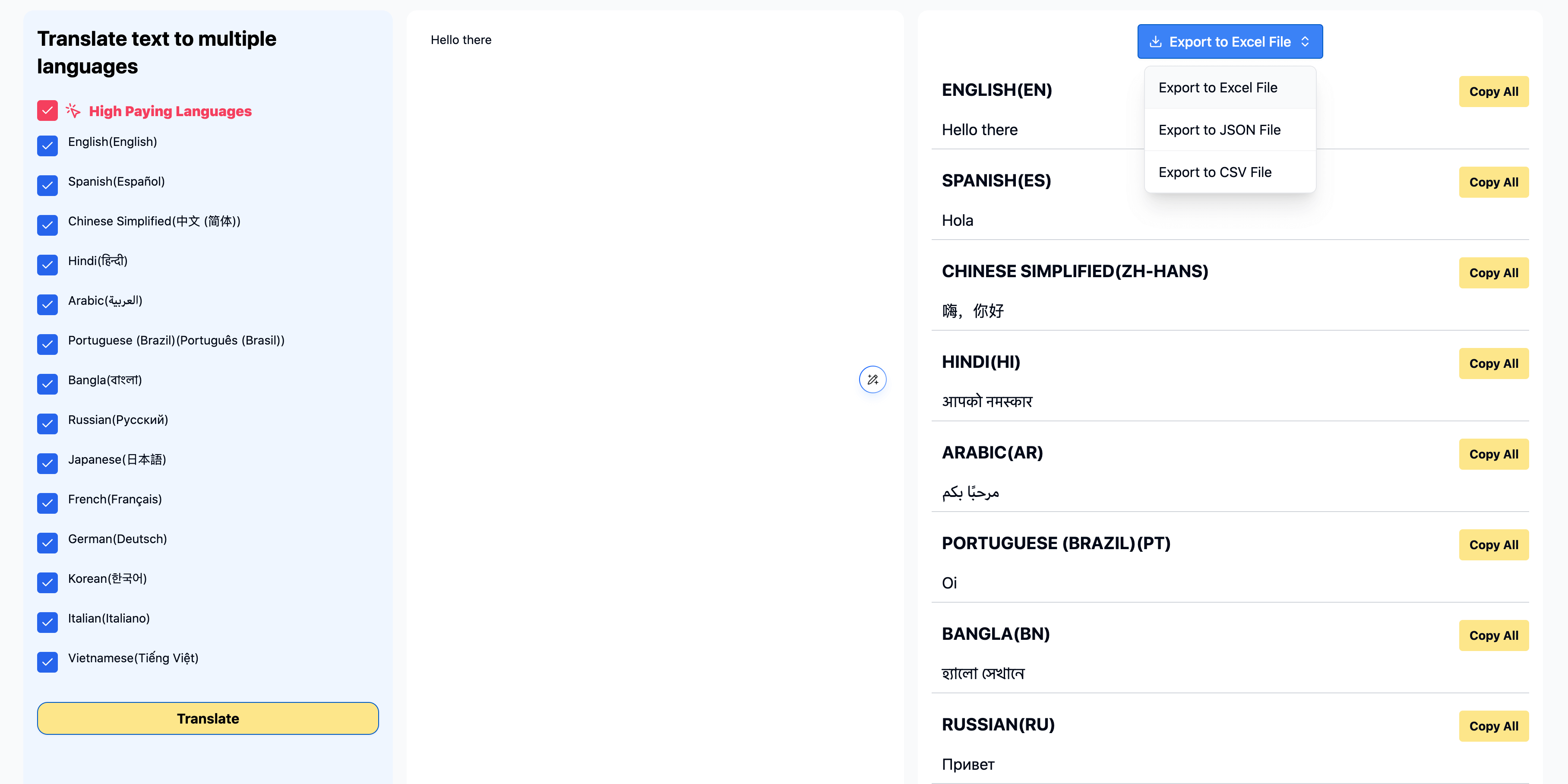The height and width of the screenshot is (784, 1568).
Task: Disable Spanish(Español) translation
Action: pos(47,186)
